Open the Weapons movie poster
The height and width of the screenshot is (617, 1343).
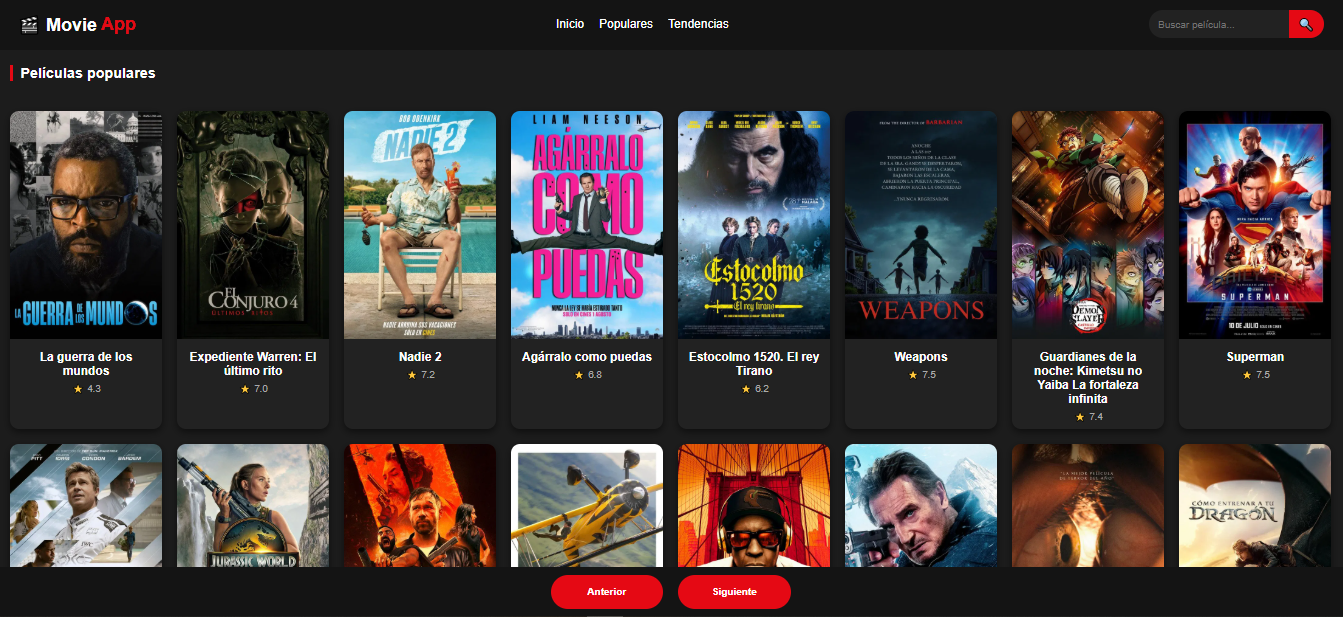(921, 225)
